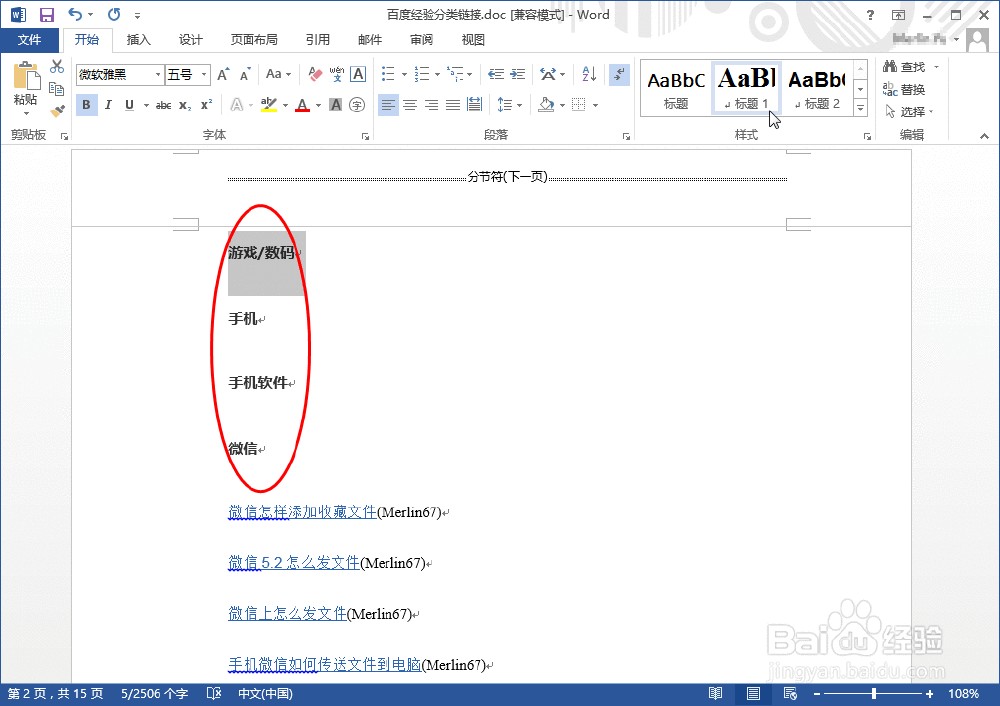Toggle Italic formatting
Screen dimensions: 1000x706
click(x=108, y=105)
